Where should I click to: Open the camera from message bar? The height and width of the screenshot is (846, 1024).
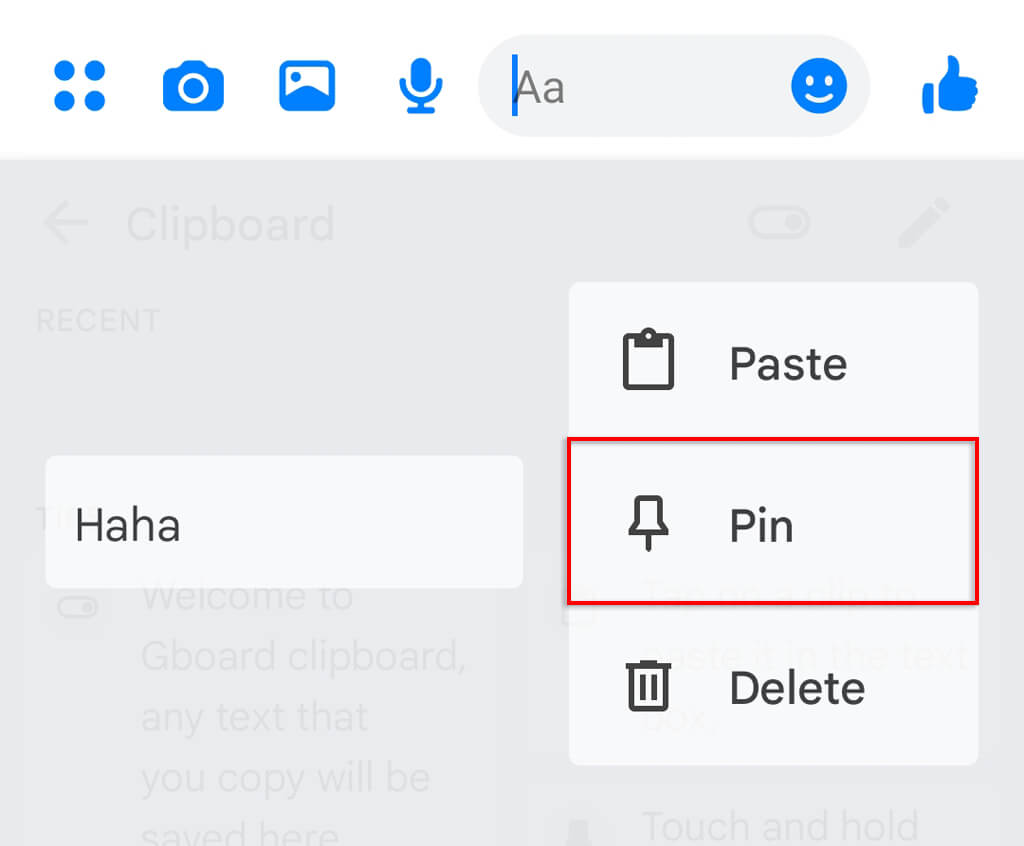click(x=193, y=86)
